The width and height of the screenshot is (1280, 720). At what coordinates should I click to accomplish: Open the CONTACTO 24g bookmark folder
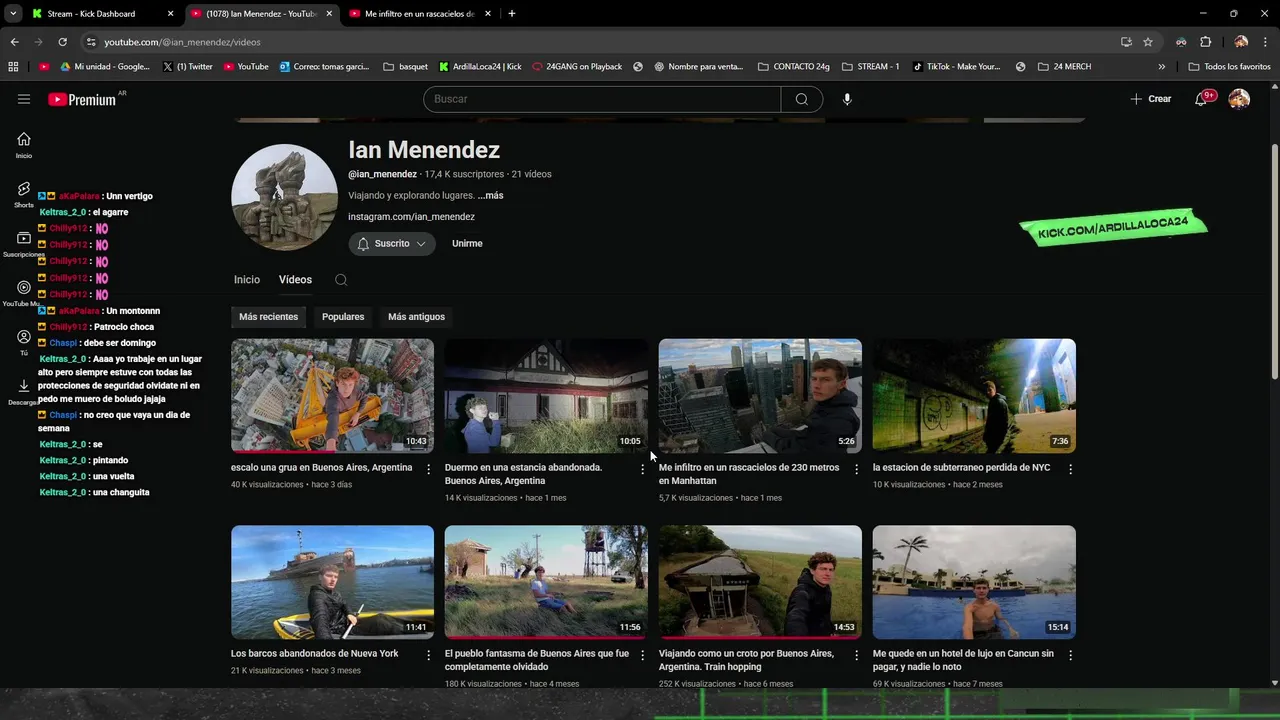click(x=794, y=67)
